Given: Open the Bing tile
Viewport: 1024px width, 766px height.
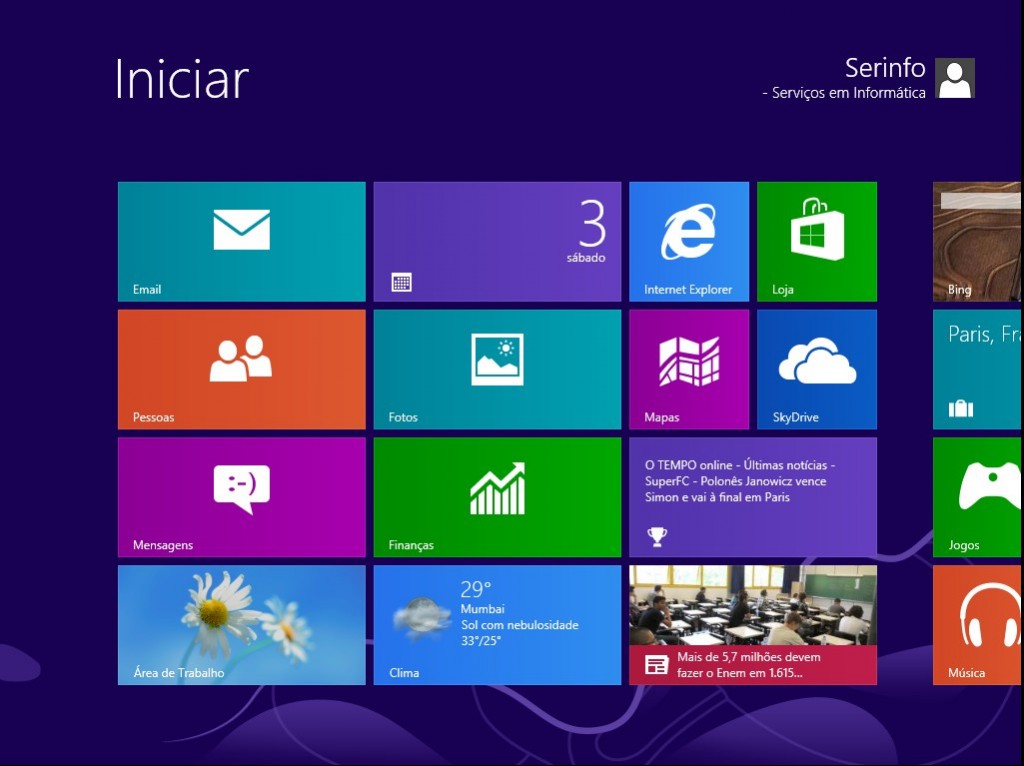Looking at the screenshot, I should (x=977, y=241).
